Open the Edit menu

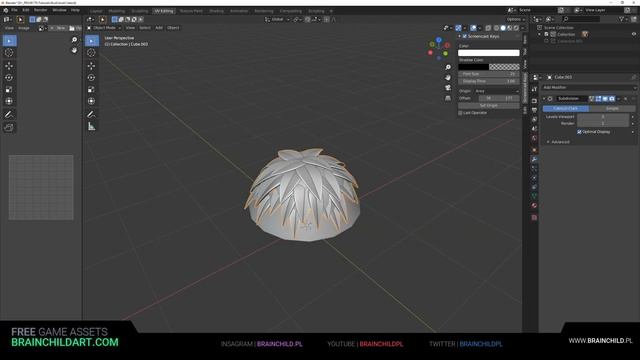tap(26, 10)
